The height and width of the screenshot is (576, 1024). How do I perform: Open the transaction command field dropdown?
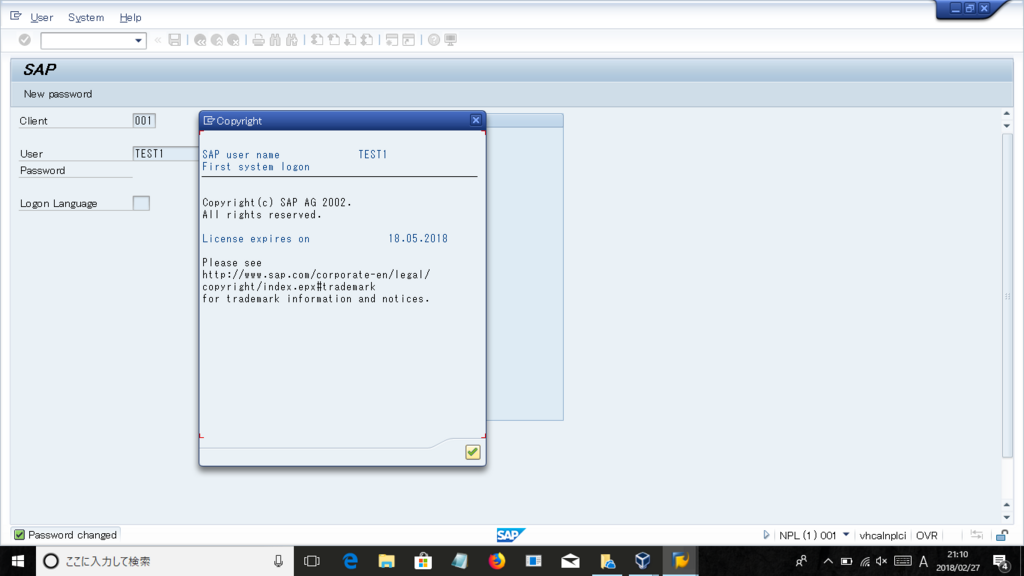[138, 40]
